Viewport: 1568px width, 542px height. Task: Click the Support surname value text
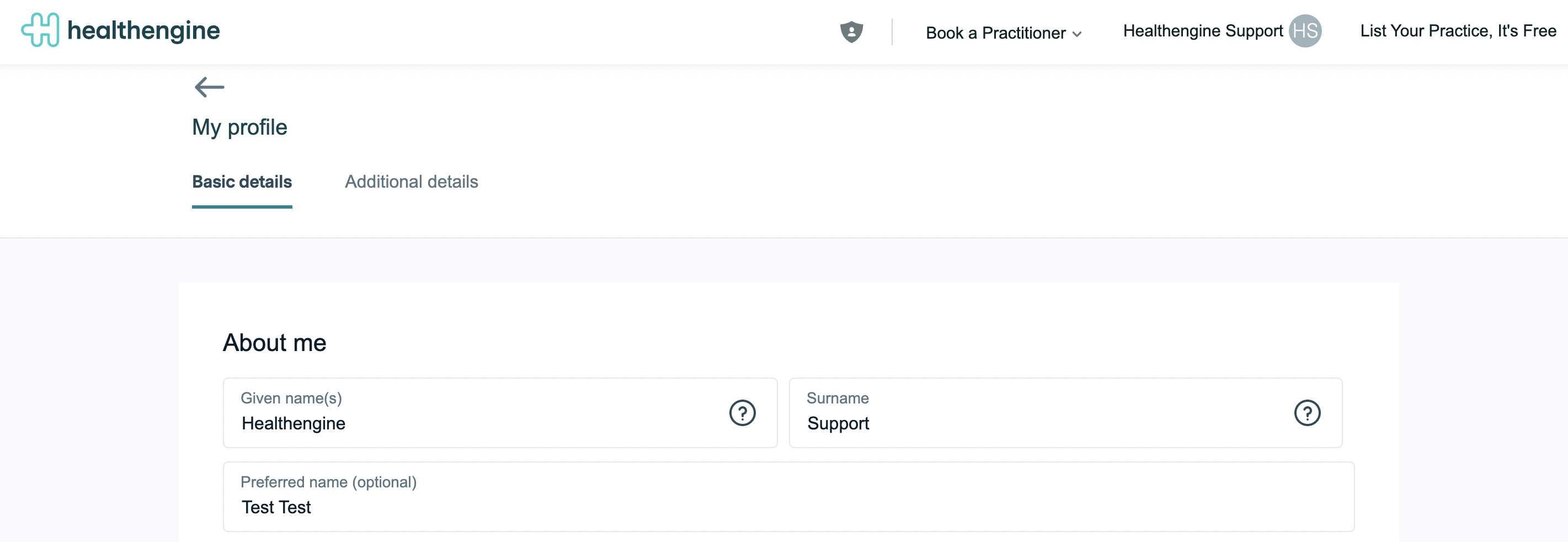838,424
